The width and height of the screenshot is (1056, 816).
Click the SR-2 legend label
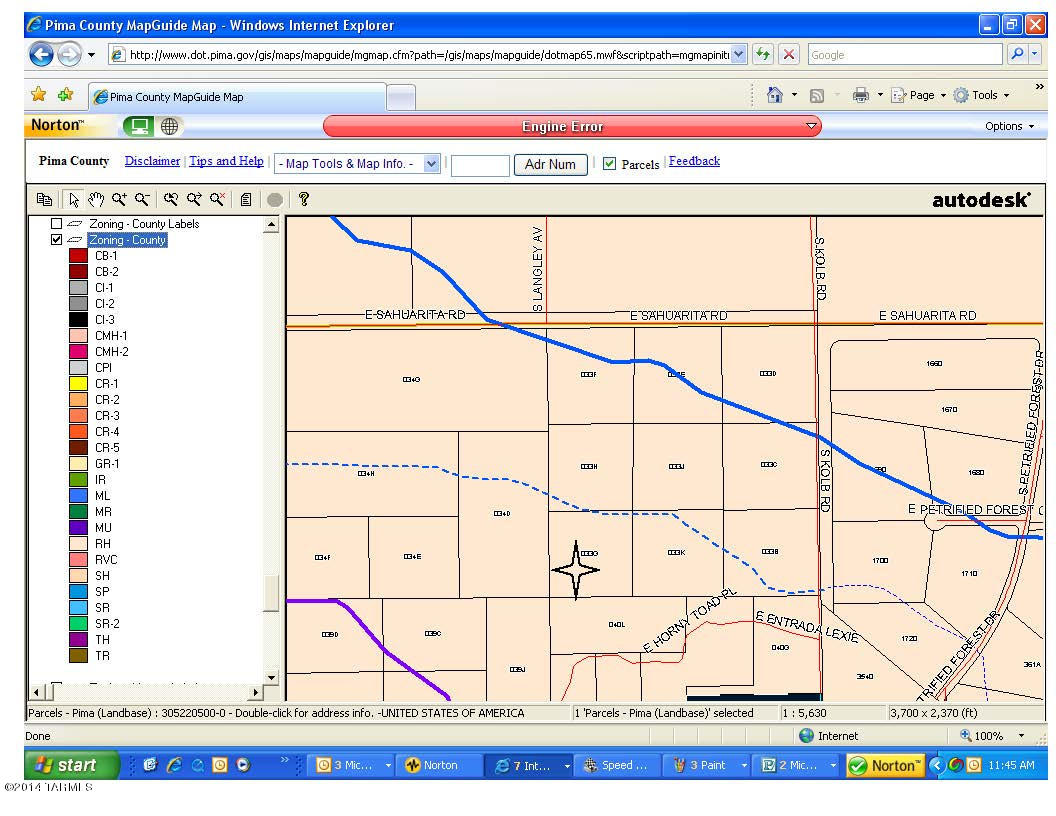(x=107, y=623)
